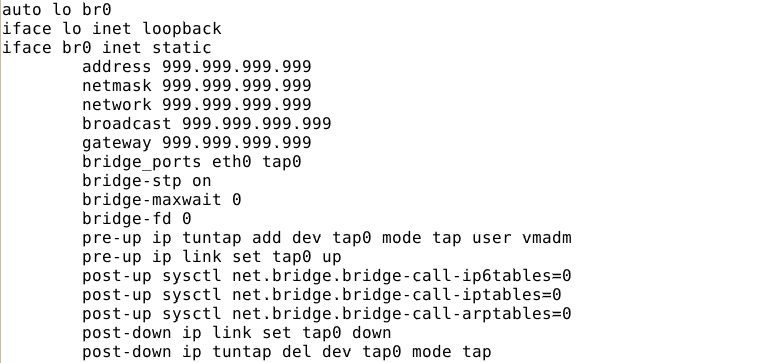Image resolution: width=783 pixels, height=363 pixels.
Task: Click 'eth0' in bridge_ports line
Action: pyautogui.click(x=232, y=162)
